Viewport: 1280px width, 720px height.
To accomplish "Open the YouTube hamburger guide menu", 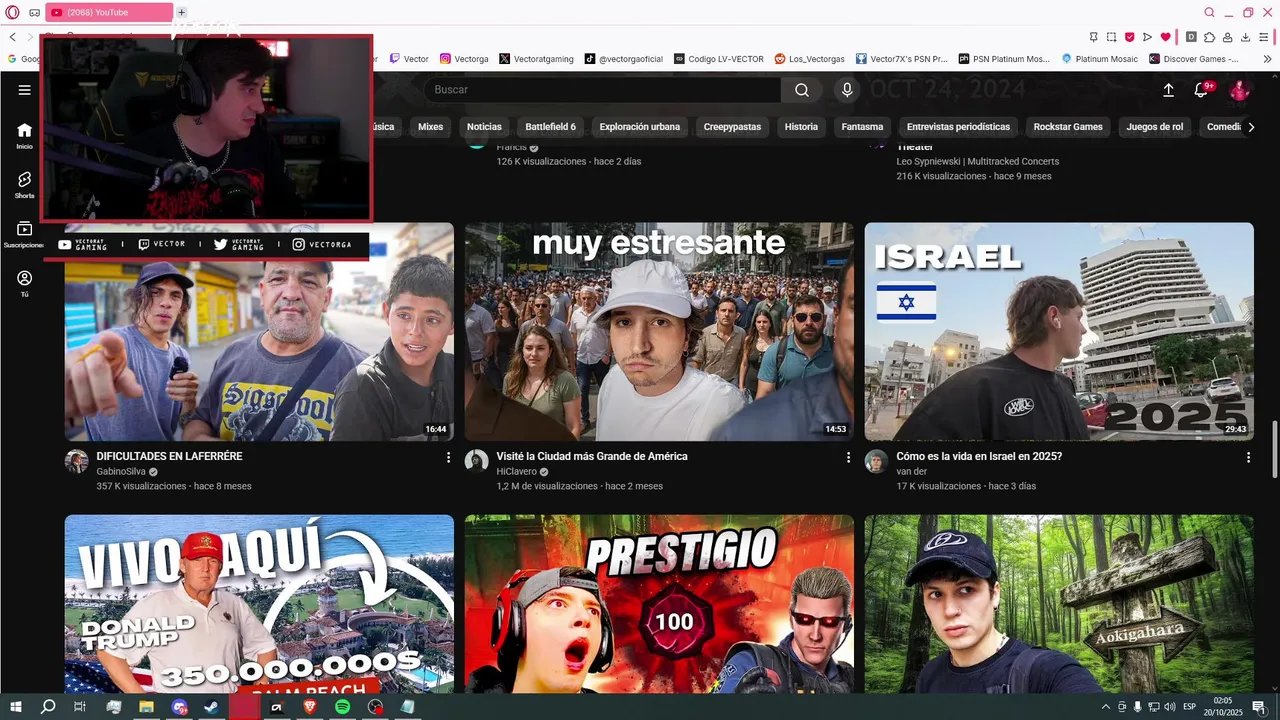I will (24, 90).
